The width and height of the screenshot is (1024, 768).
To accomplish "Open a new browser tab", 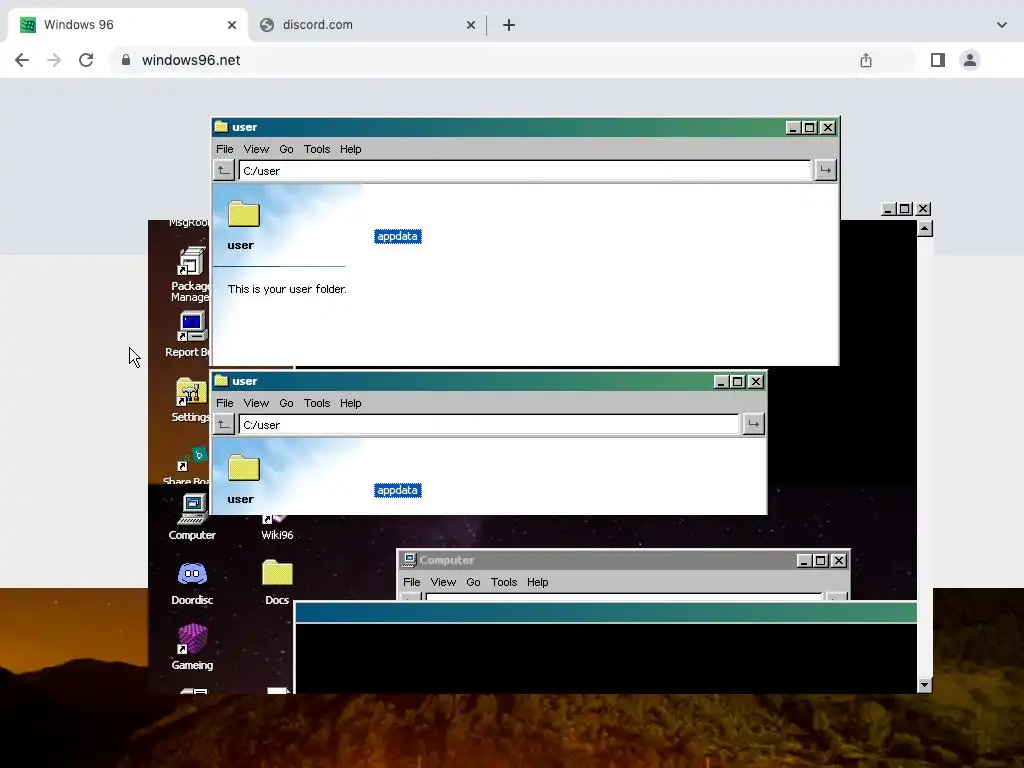I will tap(509, 25).
